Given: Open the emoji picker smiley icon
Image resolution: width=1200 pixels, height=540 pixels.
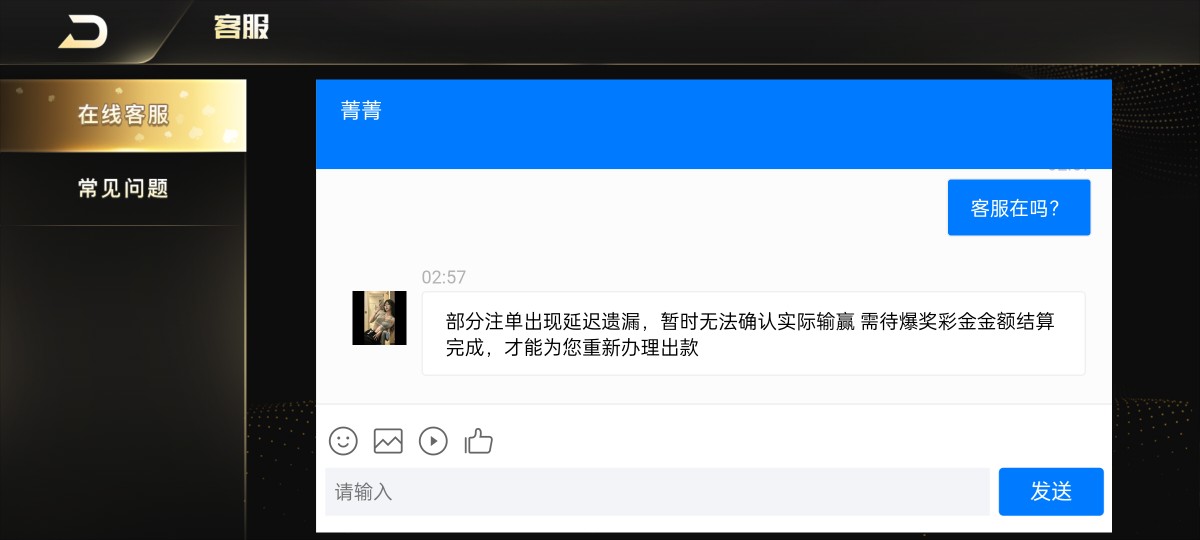Looking at the screenshot, I should click(x=343, y=440).
